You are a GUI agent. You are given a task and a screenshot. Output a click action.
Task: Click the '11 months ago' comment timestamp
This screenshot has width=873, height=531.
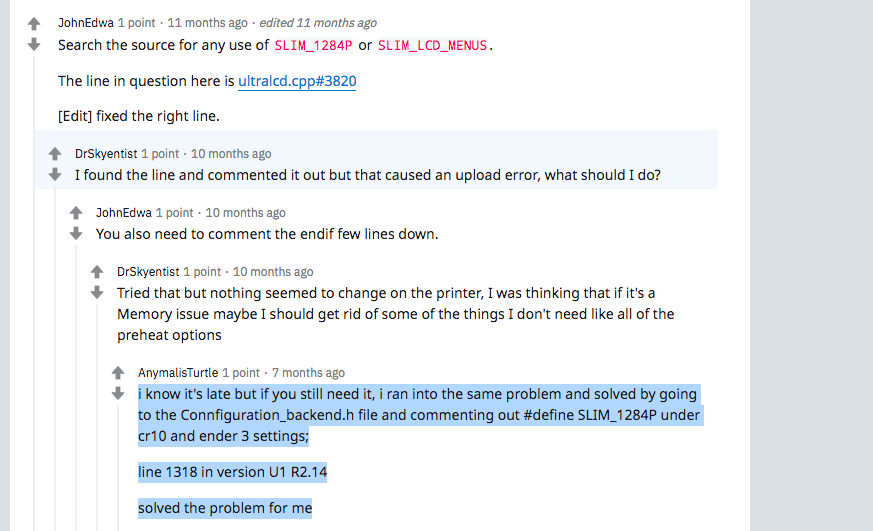(x=207, y=22)
